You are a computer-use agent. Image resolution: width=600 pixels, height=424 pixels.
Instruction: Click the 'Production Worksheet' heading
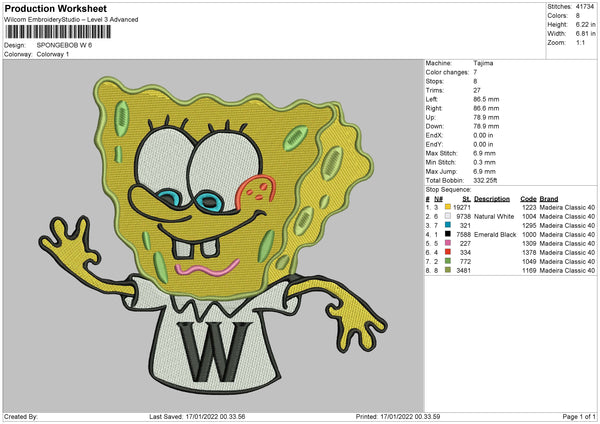click(x=56, y=9)
